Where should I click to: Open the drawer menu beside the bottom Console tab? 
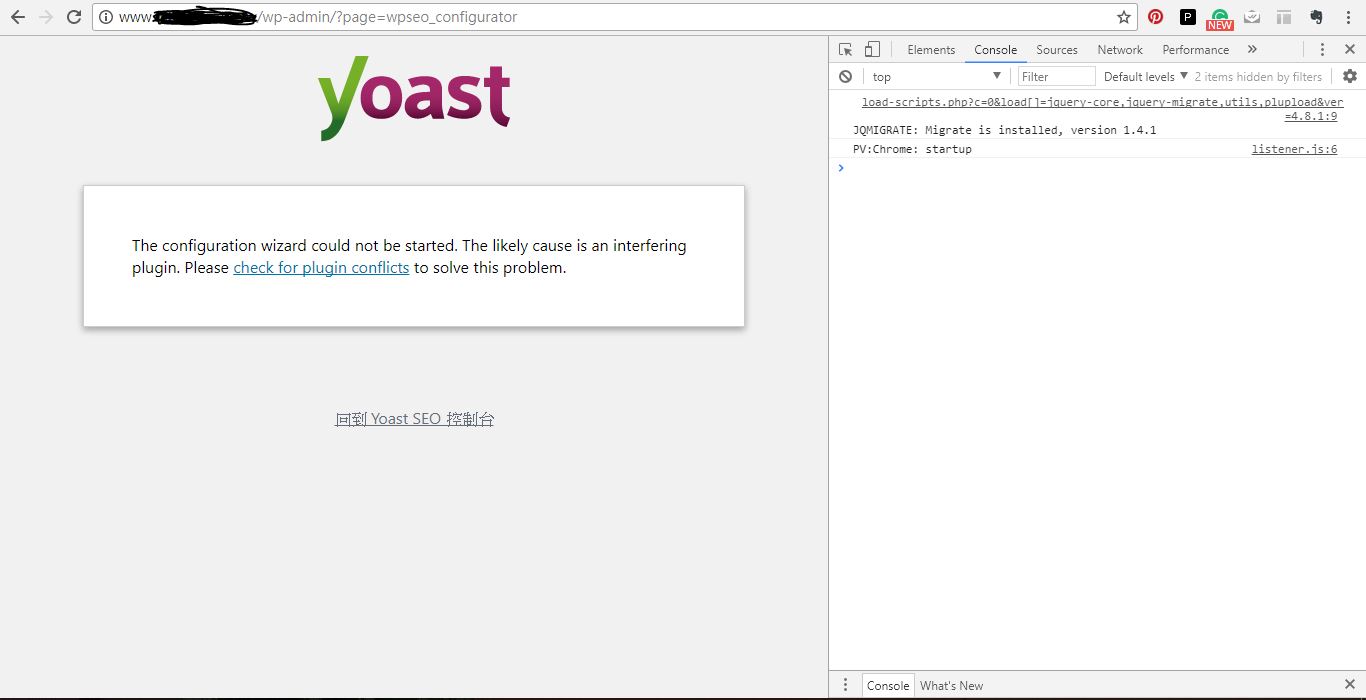point(845,685)
